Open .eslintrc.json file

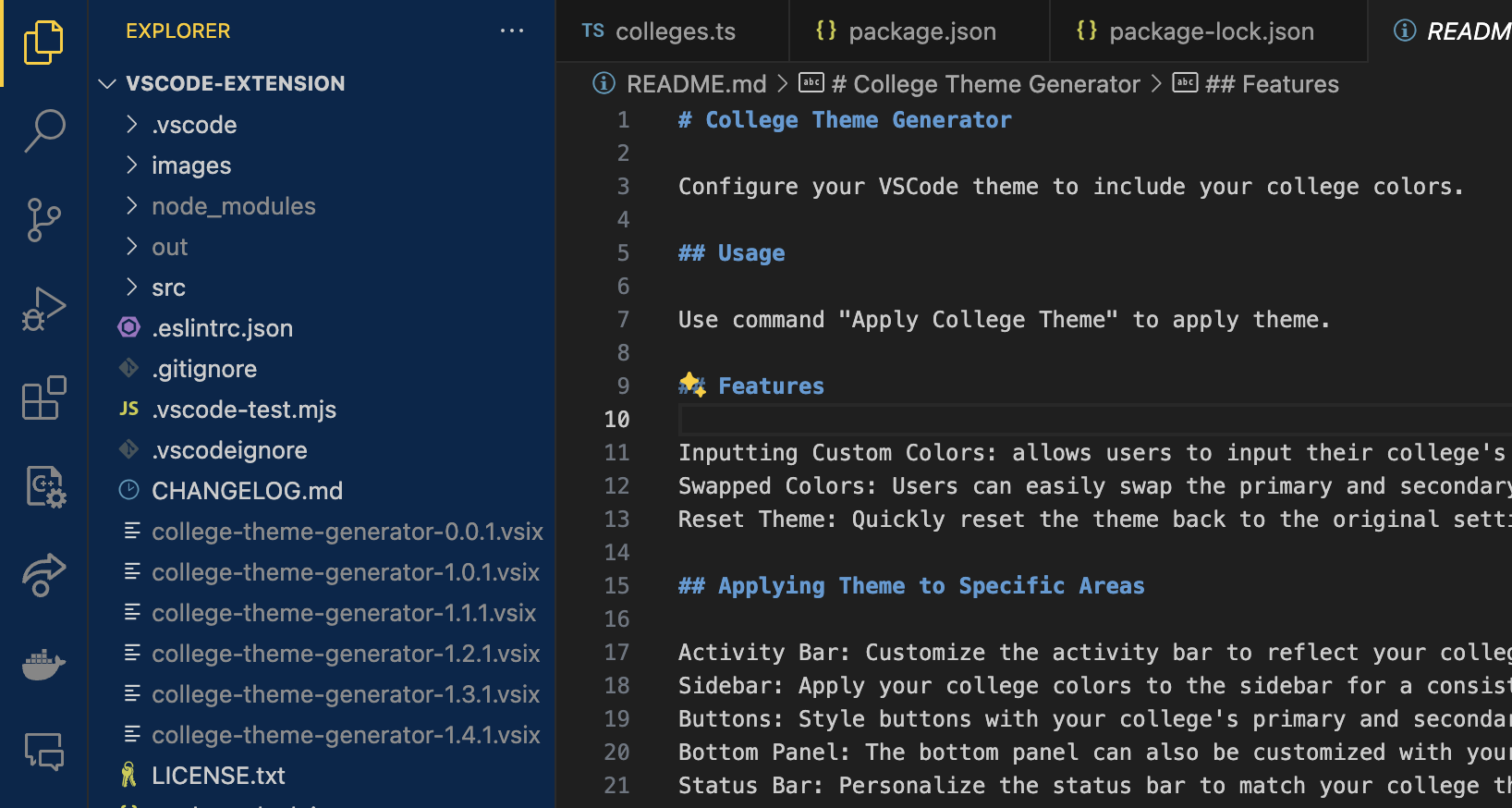click(x=222, y=328)
